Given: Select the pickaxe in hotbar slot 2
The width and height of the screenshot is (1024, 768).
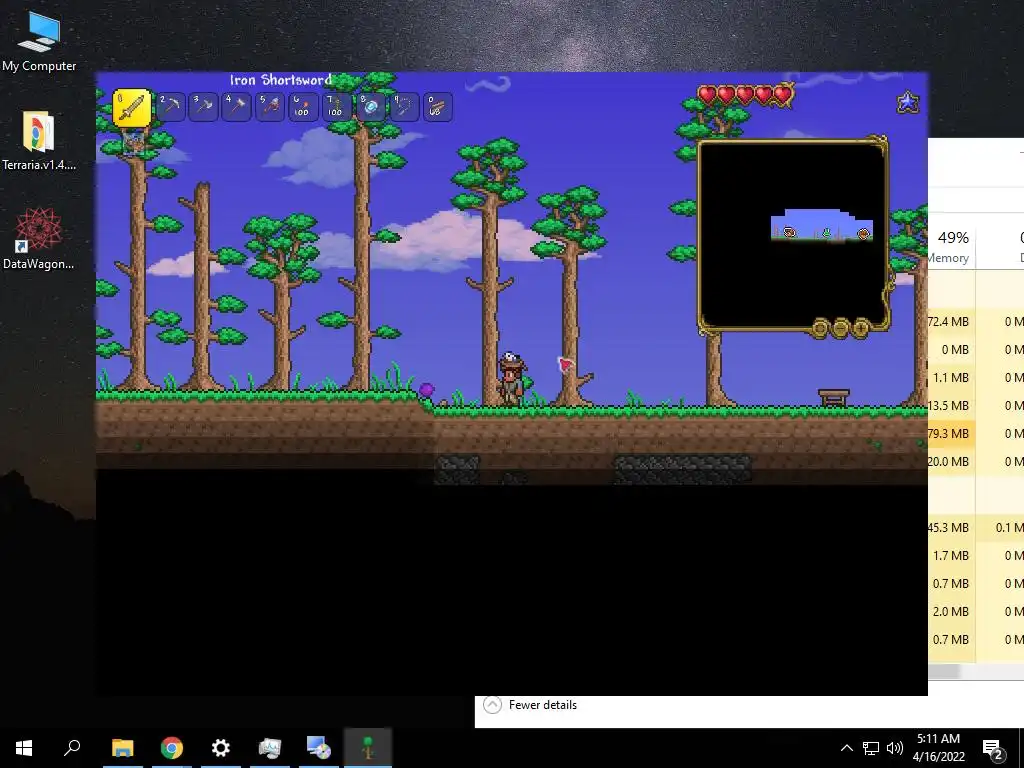Looking at the screenshot, I should 170,106.
